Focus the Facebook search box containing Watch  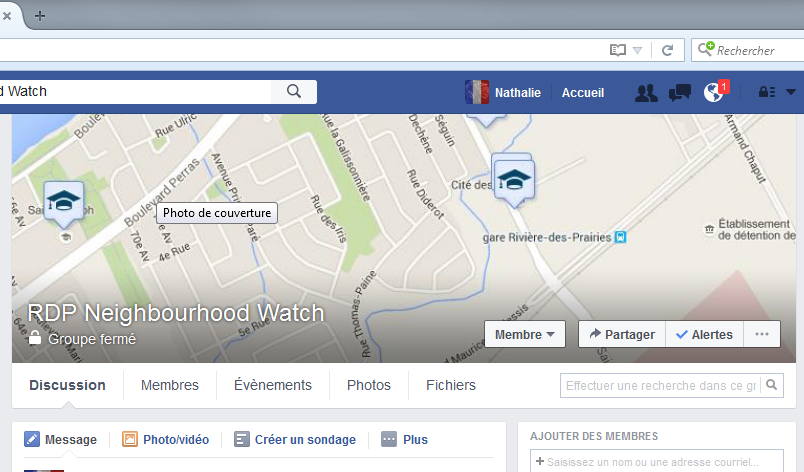point(135,91)
